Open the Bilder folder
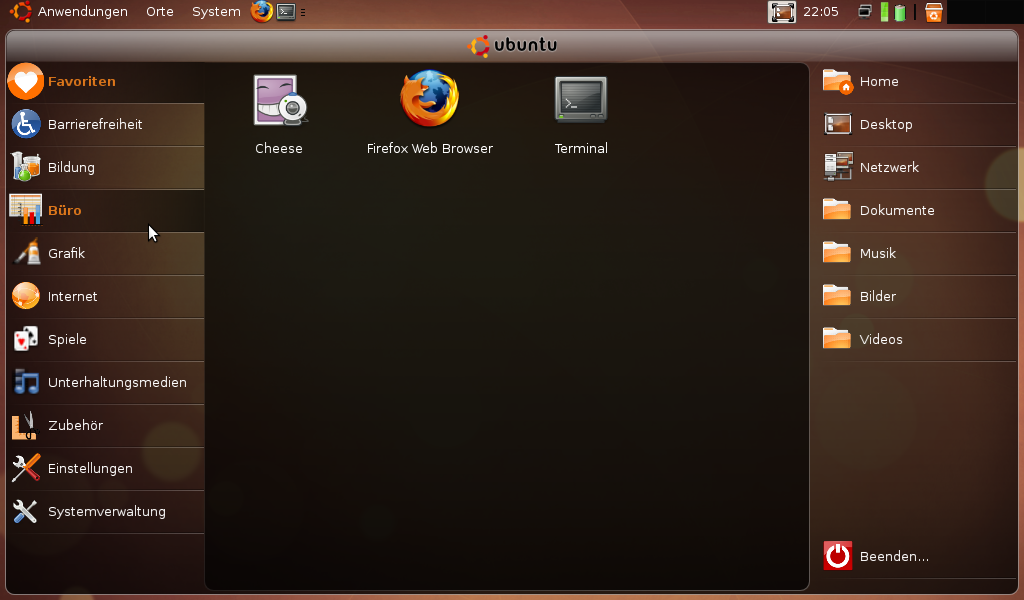The height and width of the screenshot is (600, 1024). pyautogui.click(x=917, y=297)
